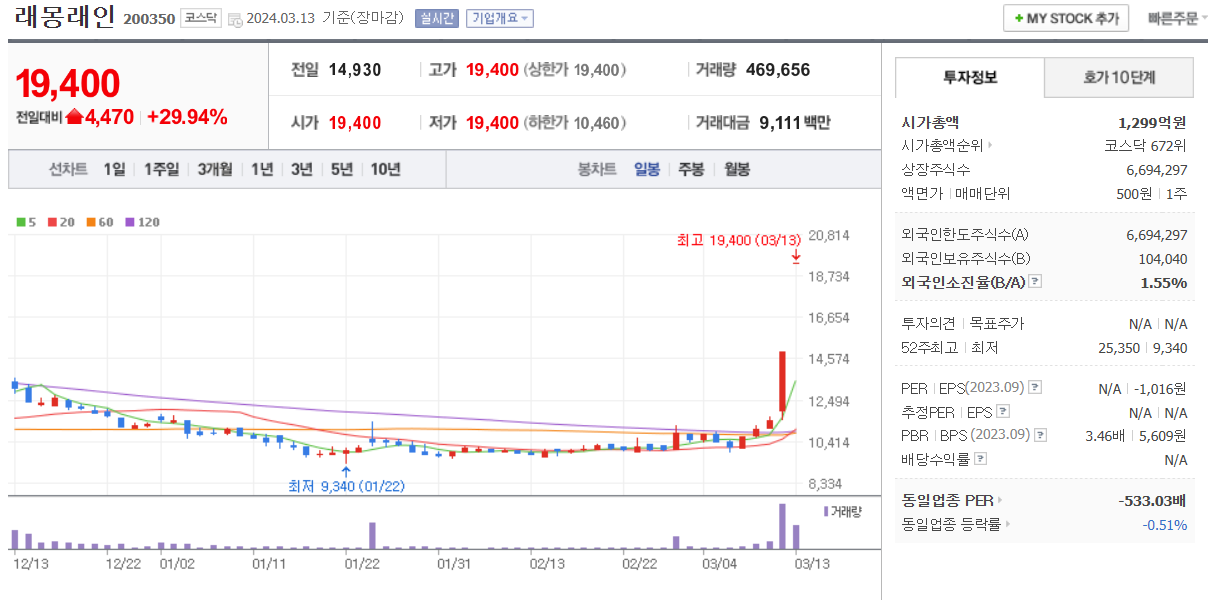Click the orange 60-day moving average legend

pos(99,222)
